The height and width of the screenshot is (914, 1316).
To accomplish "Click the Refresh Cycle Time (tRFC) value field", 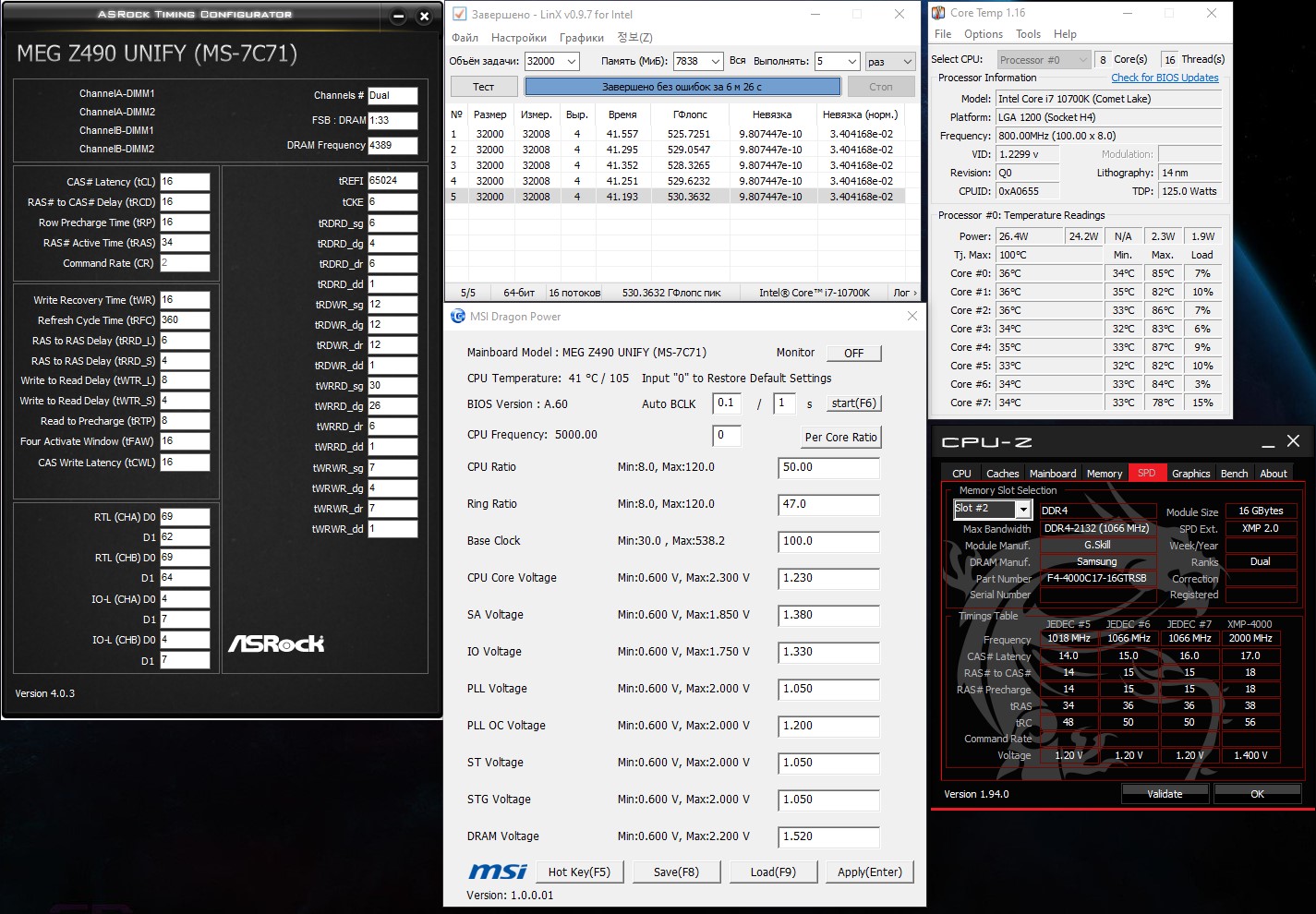I will (x=185, y=320).
